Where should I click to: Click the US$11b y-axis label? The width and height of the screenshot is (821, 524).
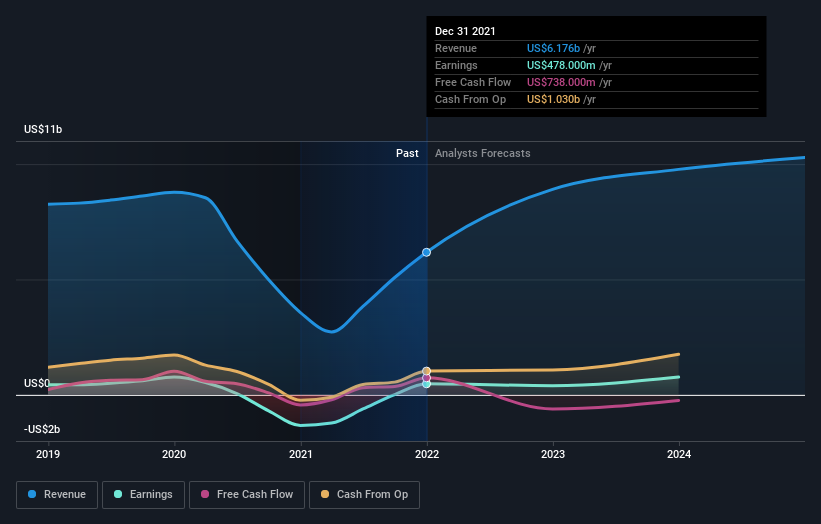pos(43,129)
